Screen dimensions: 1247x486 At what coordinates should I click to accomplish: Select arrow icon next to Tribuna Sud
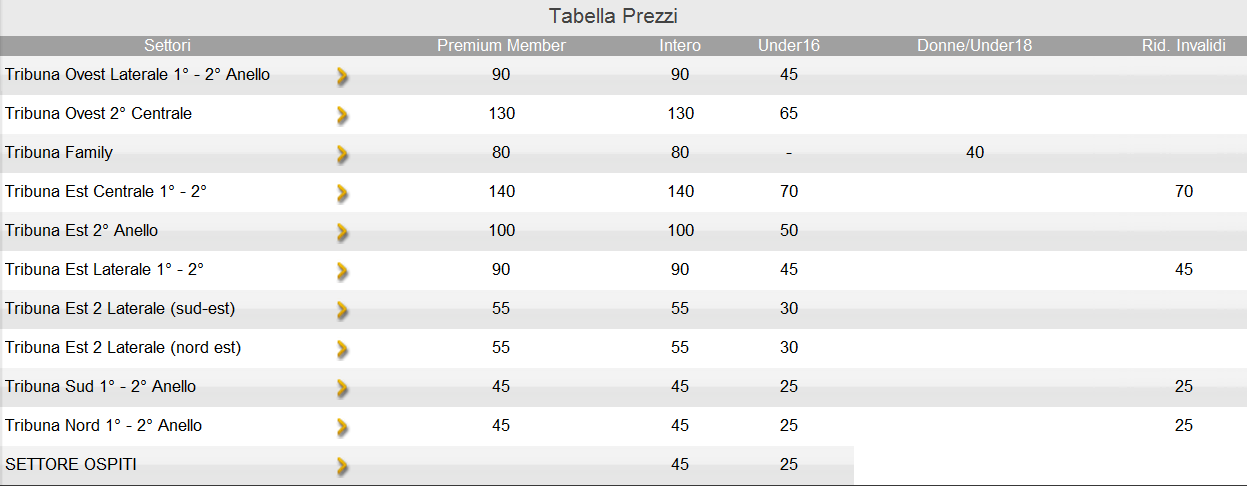(342, 388)
